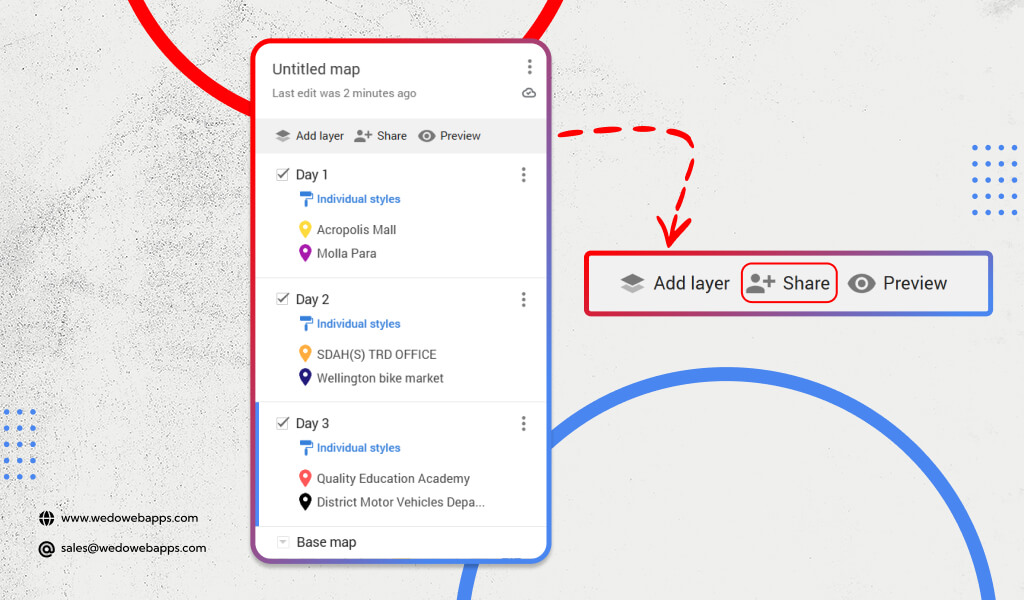Toggle the Day 2 layer checkbox
This screenshot has height=600, width=1024.
pyautogui.click(x=283, y=299)
